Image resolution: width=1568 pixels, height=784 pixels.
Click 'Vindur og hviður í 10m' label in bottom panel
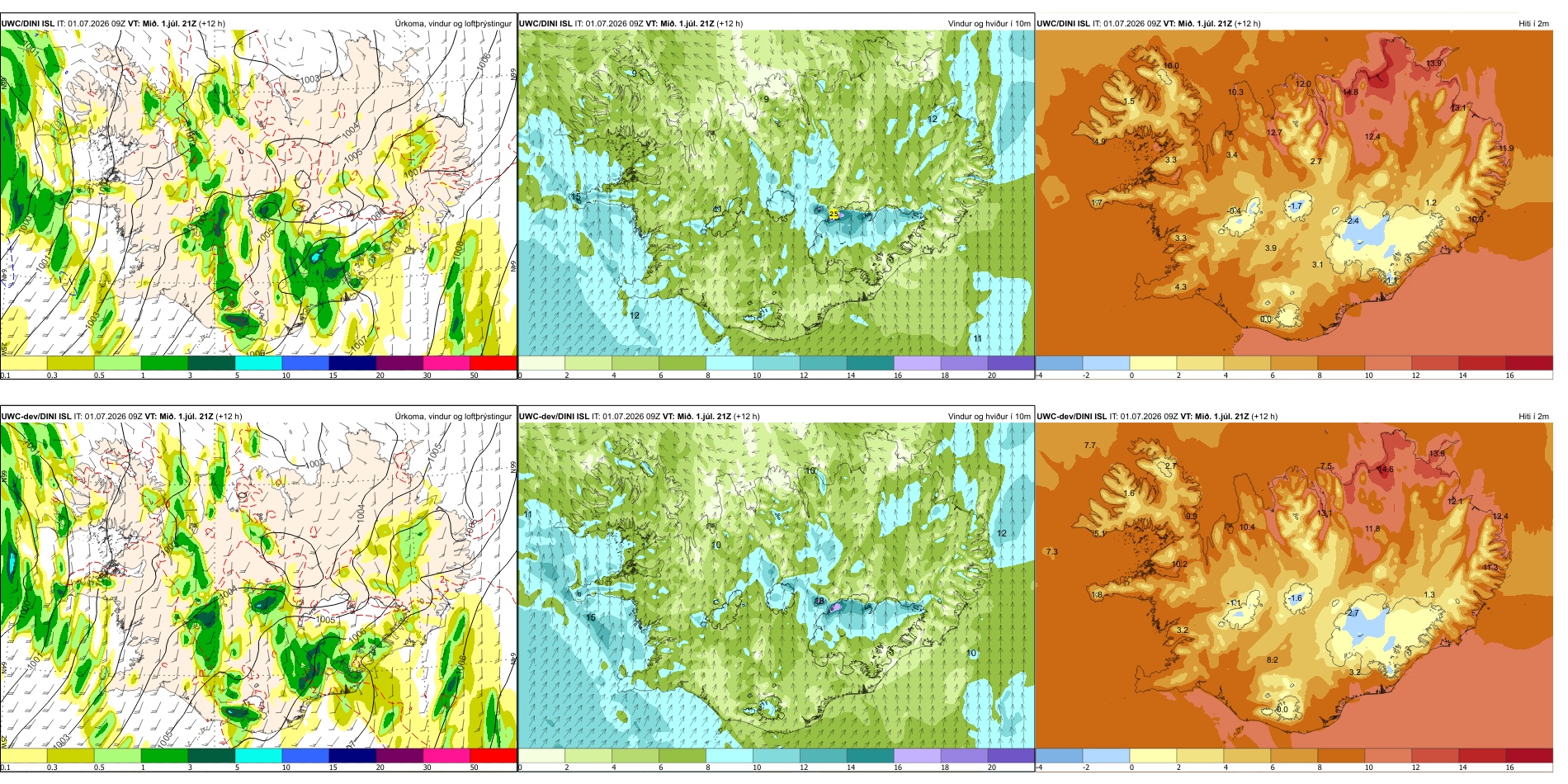989,416
